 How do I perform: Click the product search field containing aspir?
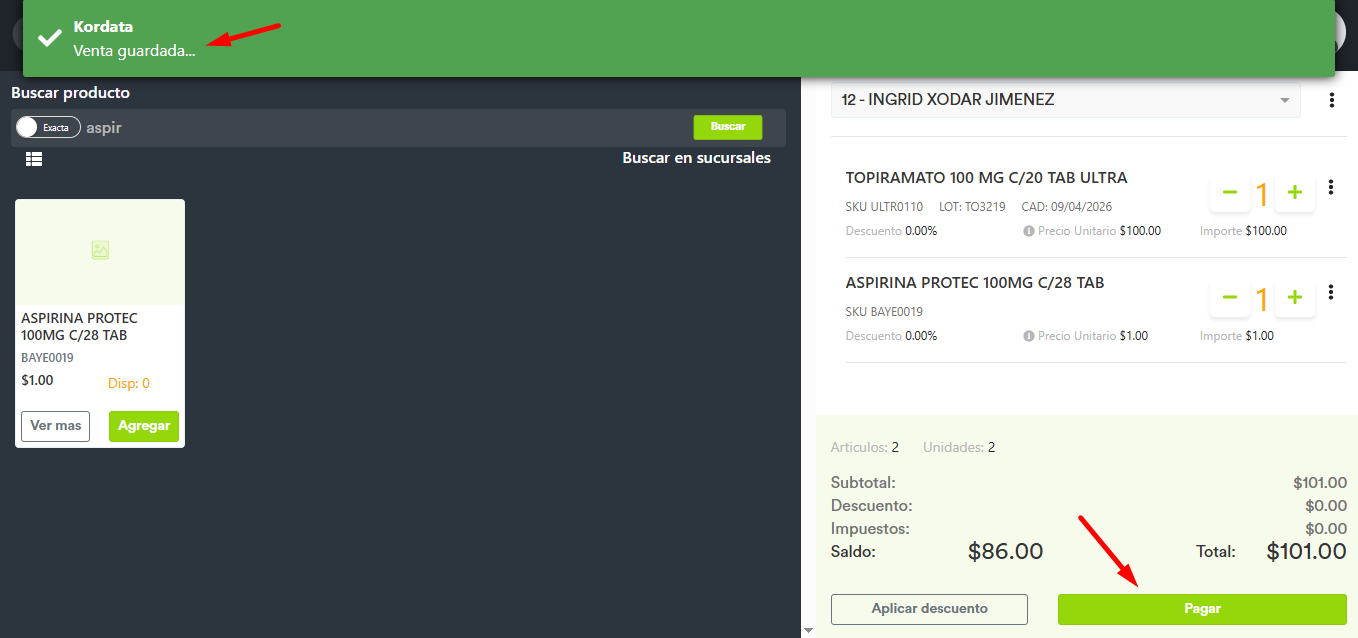(380, 128)
